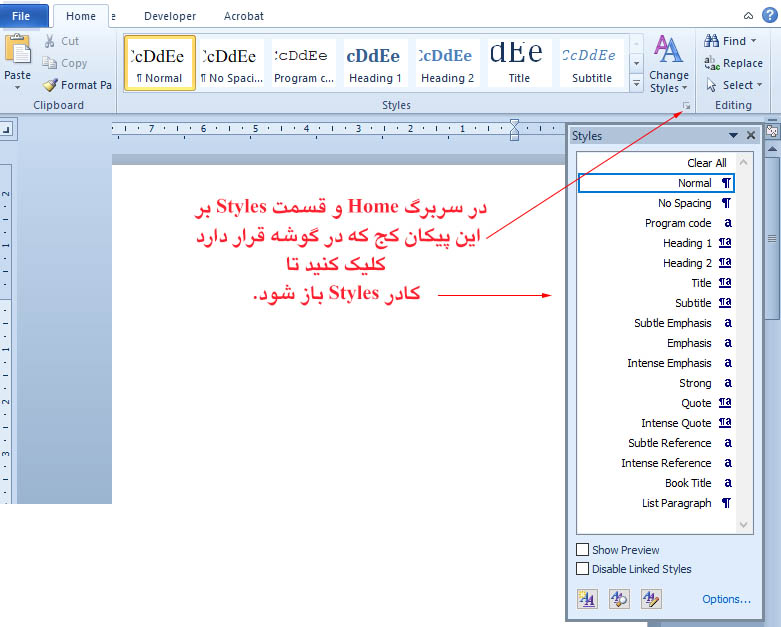The height and width of the screenshot is (627, 781).
Task: Click Clear All in the Styles list
Action: [706, 163]
